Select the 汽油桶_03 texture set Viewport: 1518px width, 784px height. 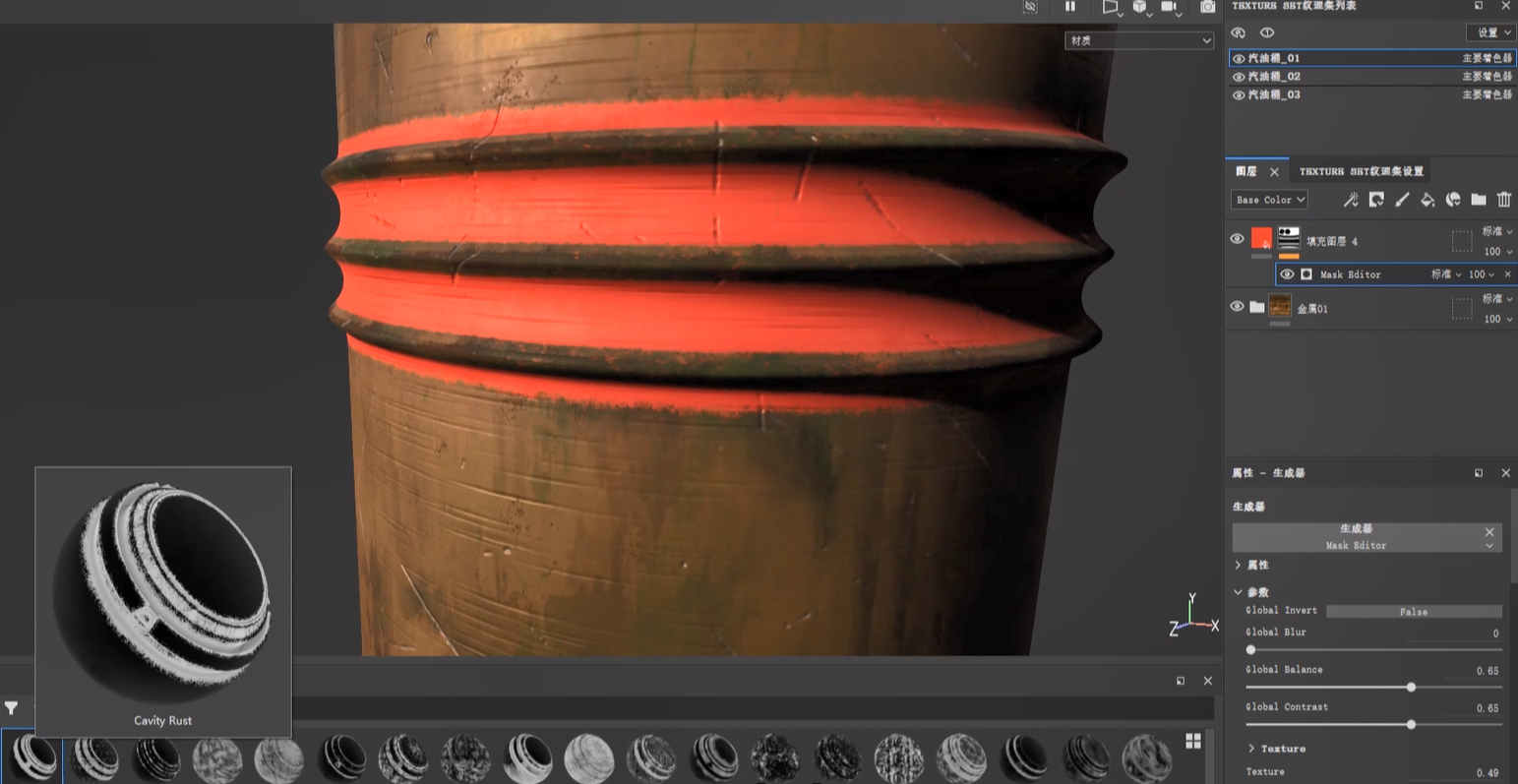point(1274,95)
